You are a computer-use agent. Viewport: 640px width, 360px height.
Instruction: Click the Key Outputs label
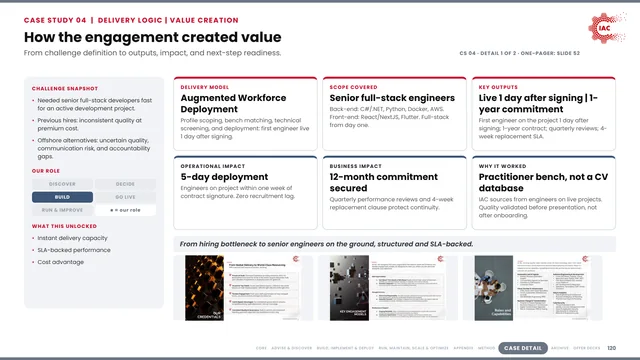pyautogui.click(x=498, y=87)
